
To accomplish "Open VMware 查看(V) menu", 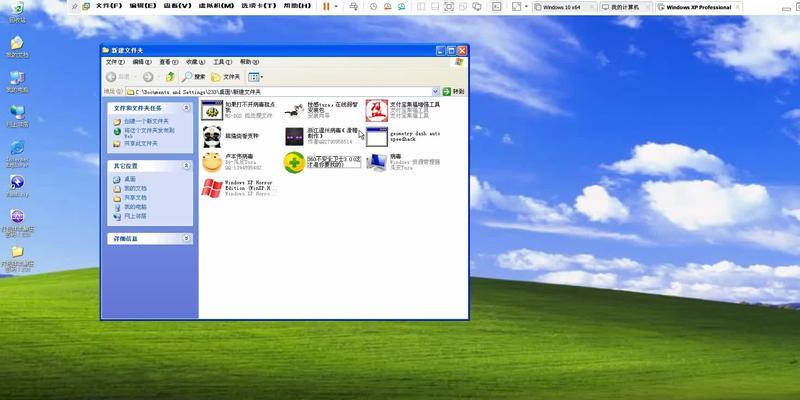I will pyautogui.click(x=178, y=6).
